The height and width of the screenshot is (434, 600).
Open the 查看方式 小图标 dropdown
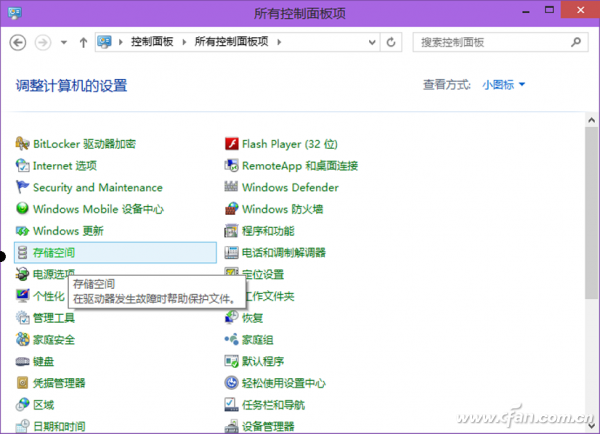tap(503, 85)
